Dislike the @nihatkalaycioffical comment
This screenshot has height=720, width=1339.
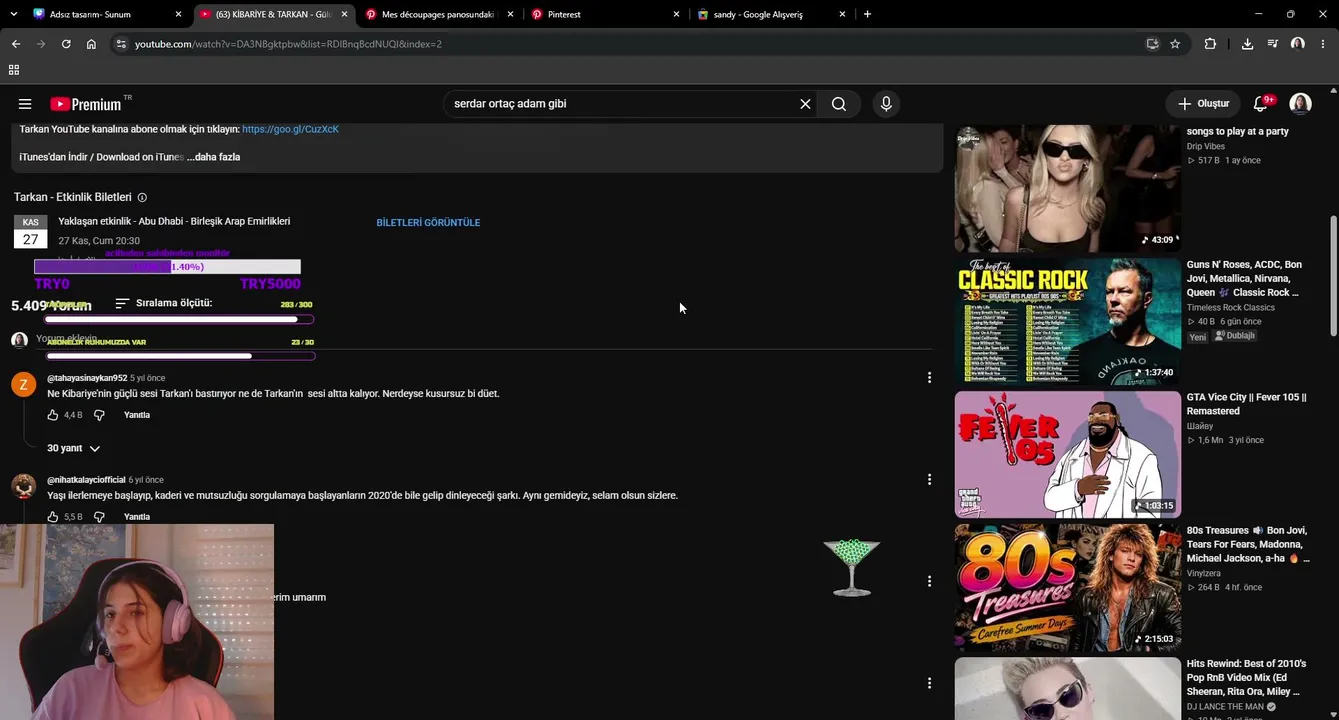point(99,517)
